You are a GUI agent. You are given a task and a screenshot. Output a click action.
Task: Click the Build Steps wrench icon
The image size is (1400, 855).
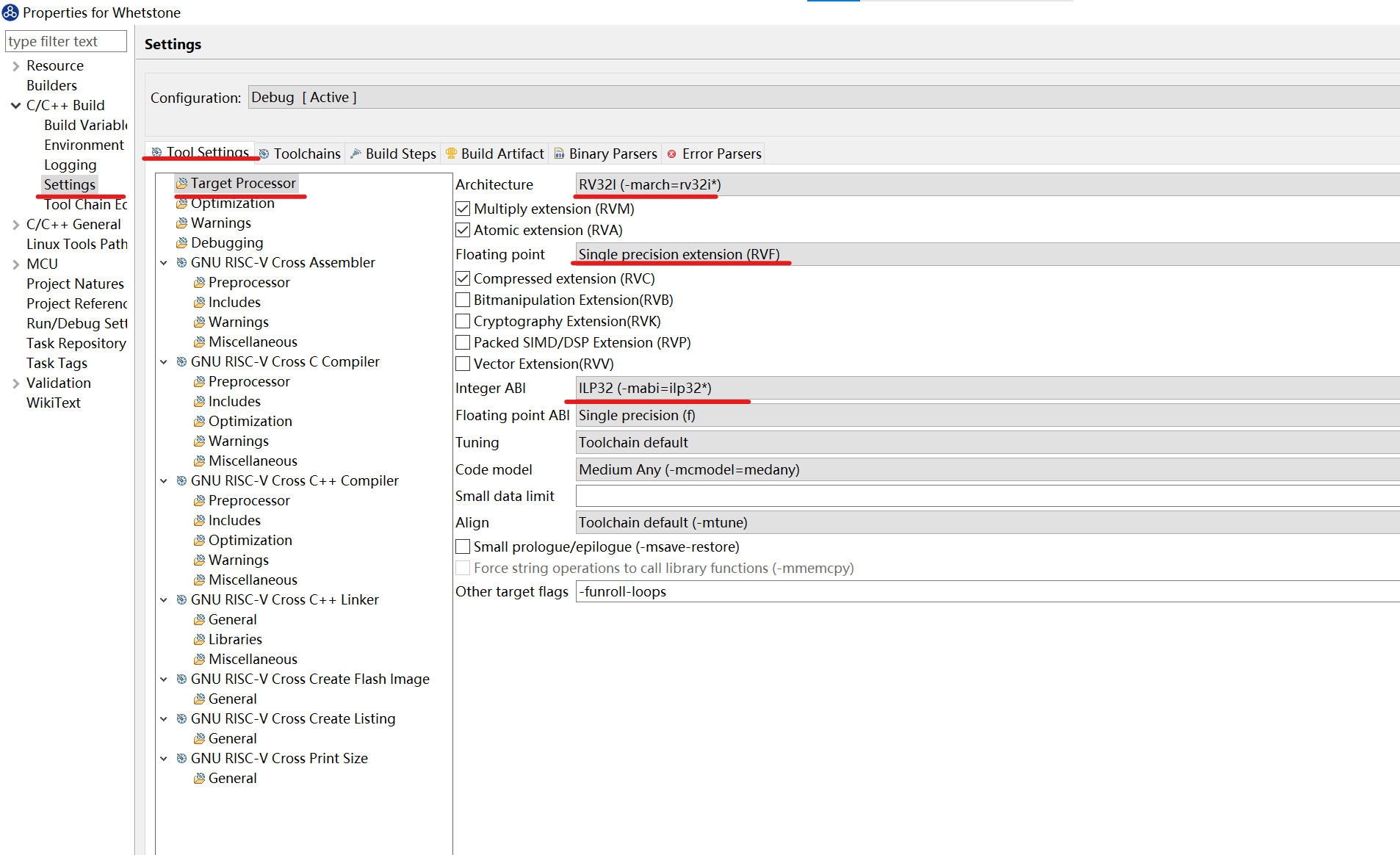356,154
